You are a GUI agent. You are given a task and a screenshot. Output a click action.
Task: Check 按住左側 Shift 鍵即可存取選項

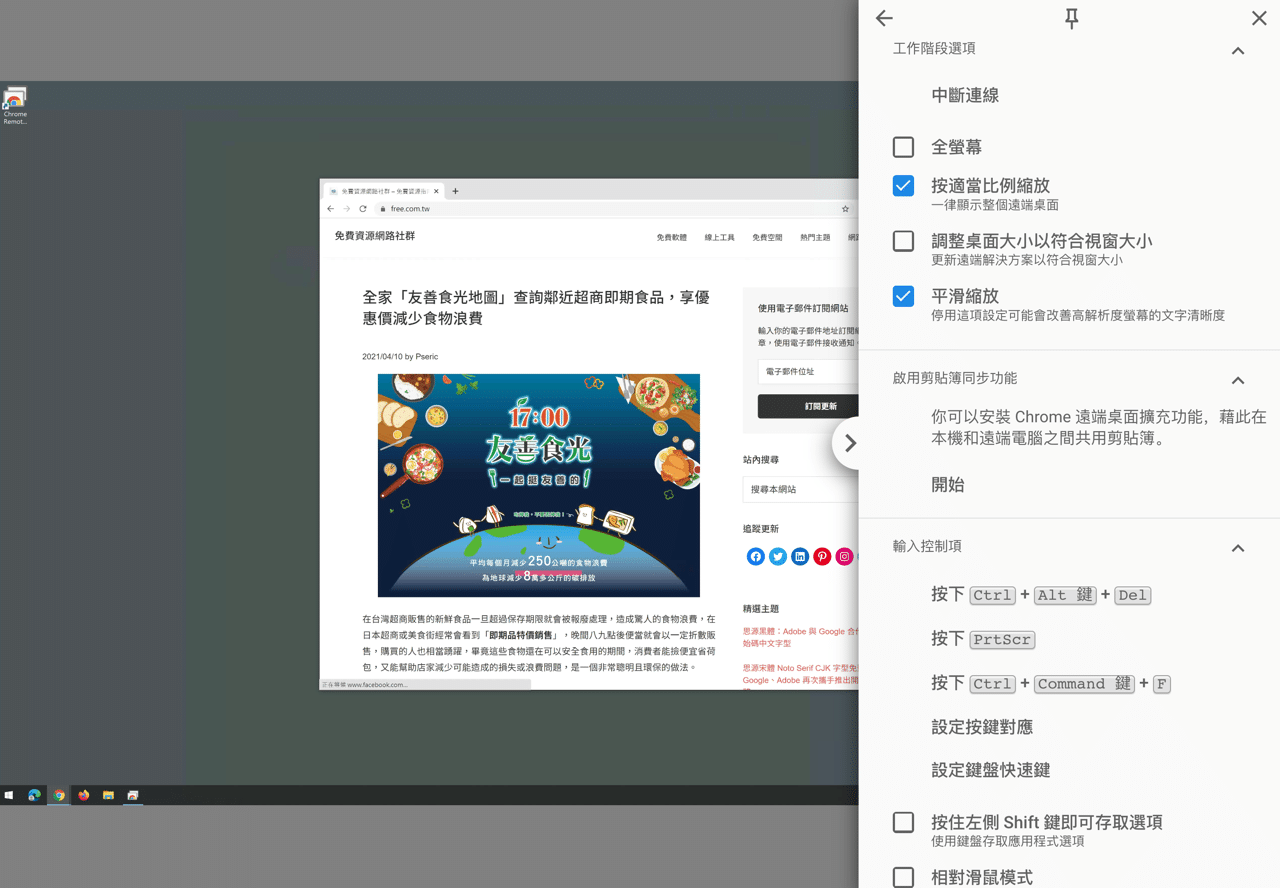coord(903,822)
